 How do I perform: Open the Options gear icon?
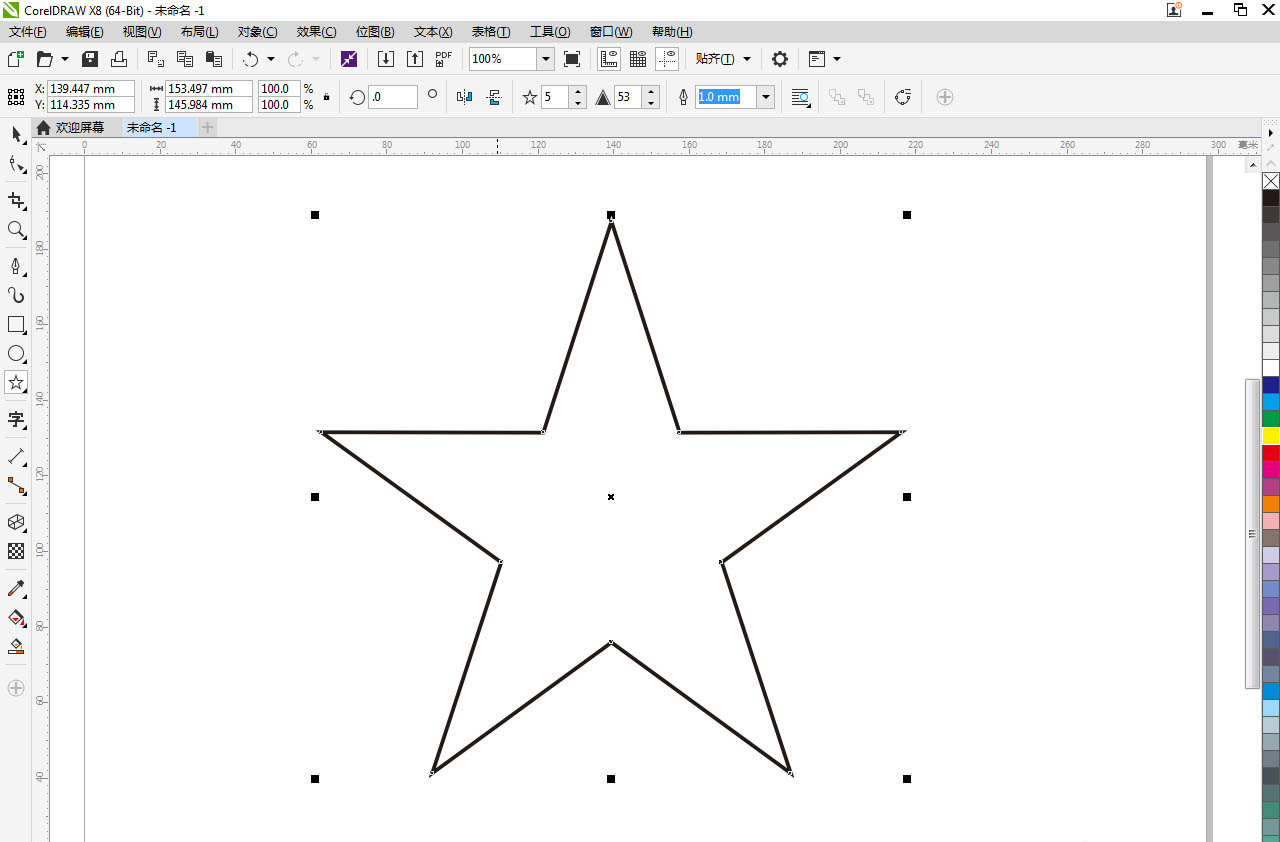[780, 59]
